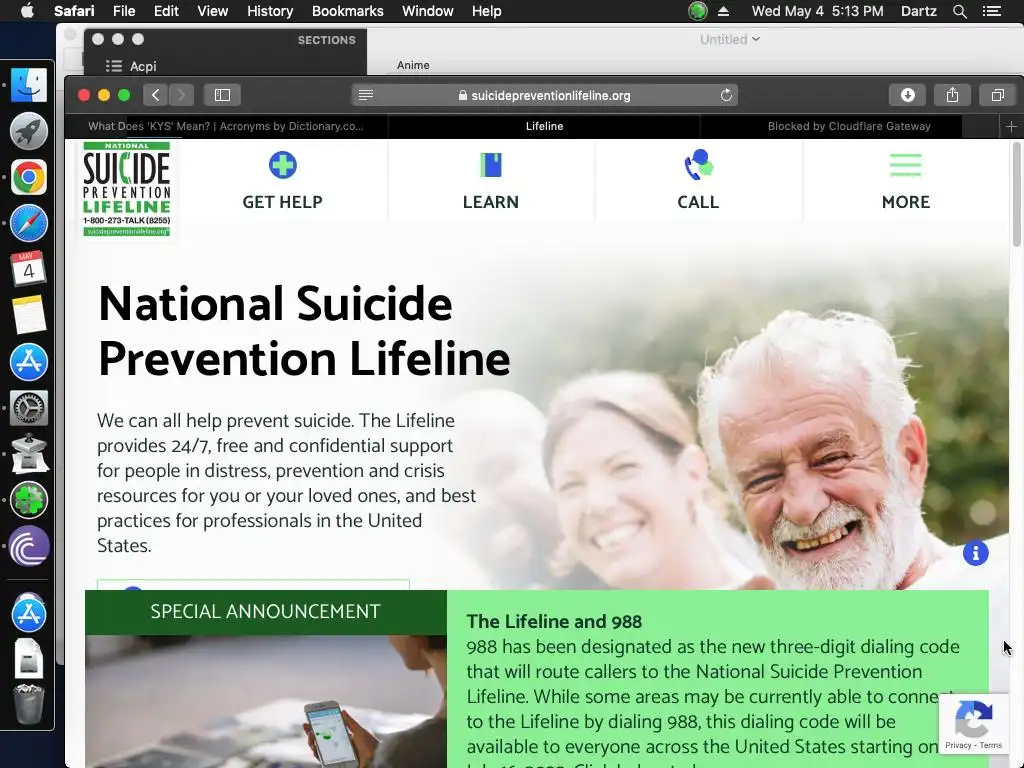Click the Anime text in background window

pyautogui.click(x=413, y=65)
